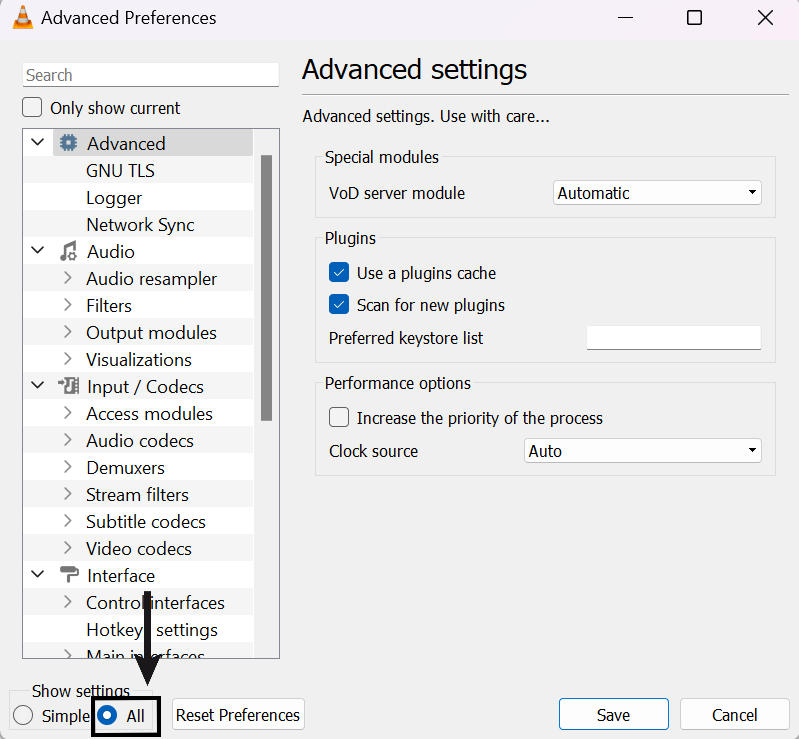Click the Search input field
The height and width of the screenshot is (739, 799).
(151, 75)
